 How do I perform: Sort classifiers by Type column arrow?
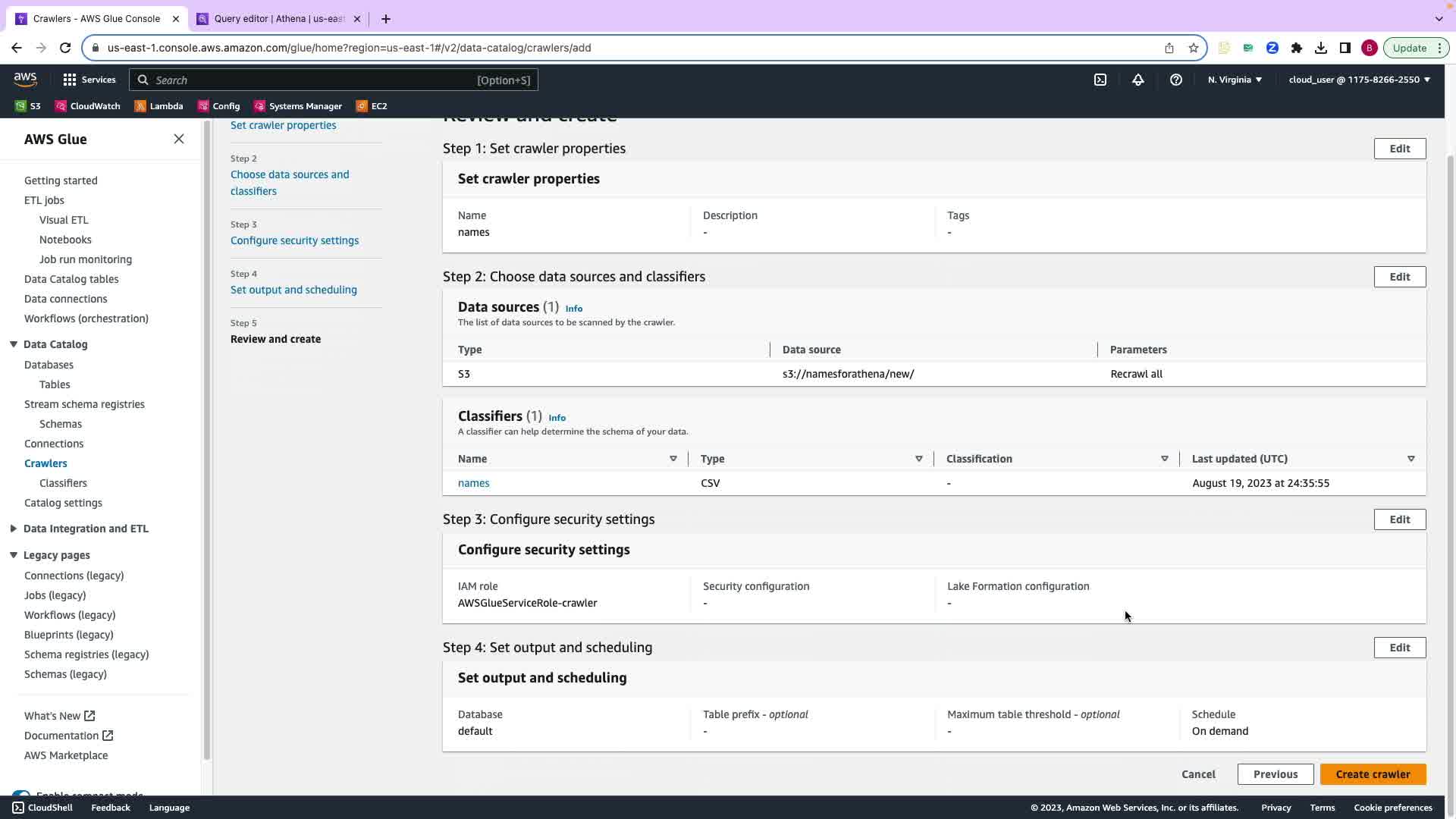[x=918, y=459]
